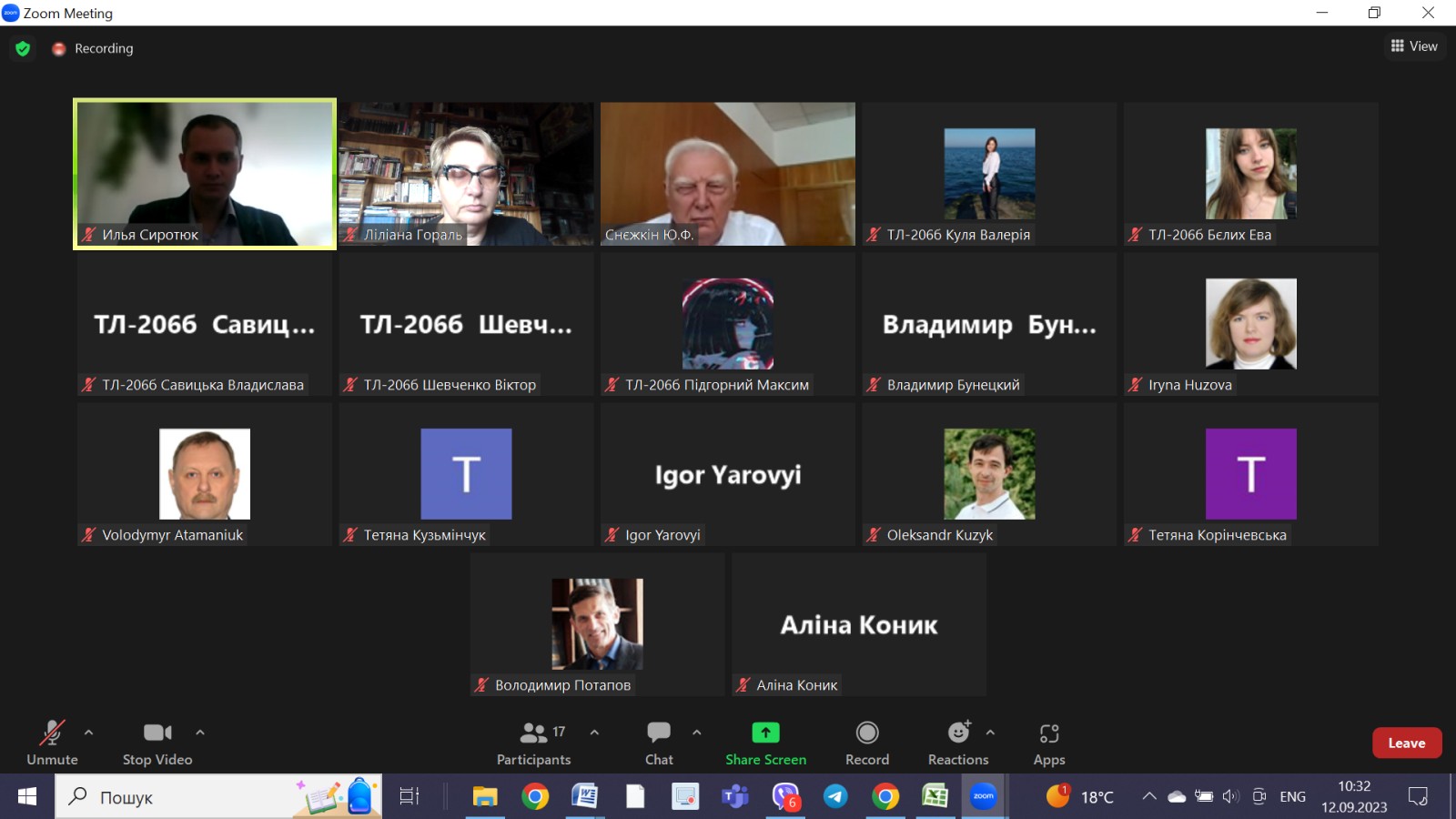Open the Chat panel
This screenshot has height=819, width=1456.
click(659, 742)
